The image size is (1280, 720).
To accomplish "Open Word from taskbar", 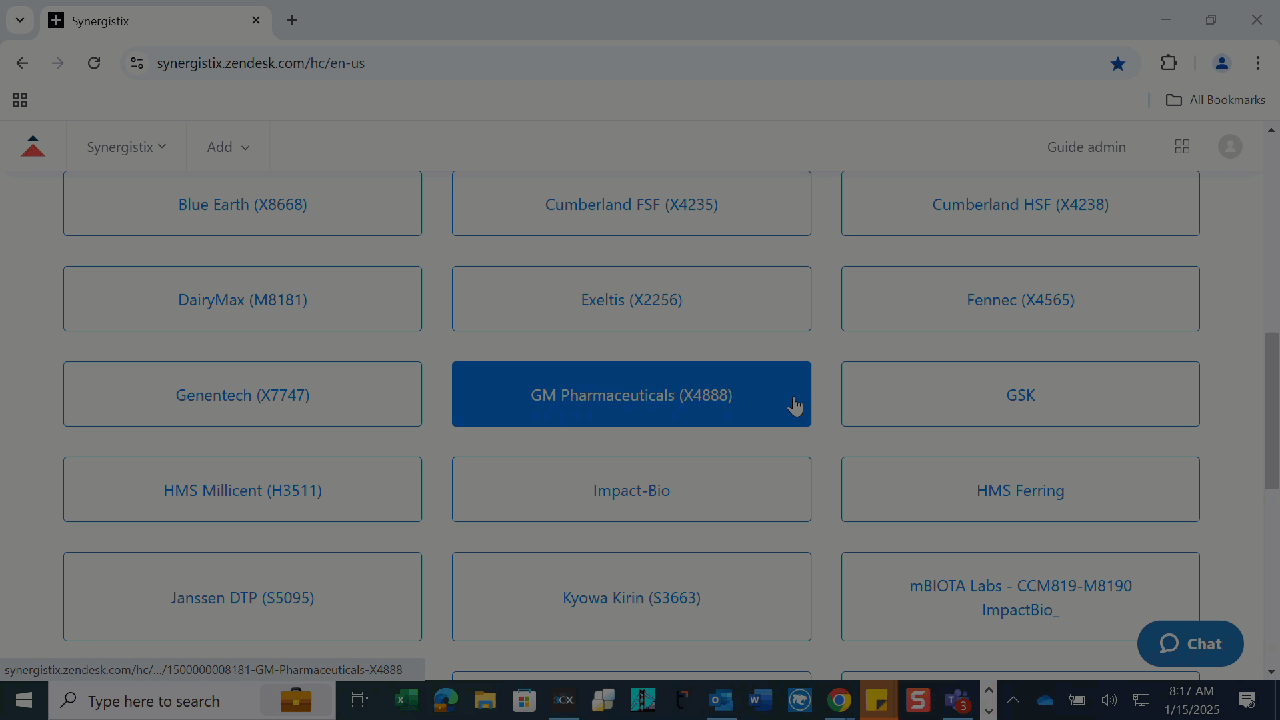I will [760, 700].
